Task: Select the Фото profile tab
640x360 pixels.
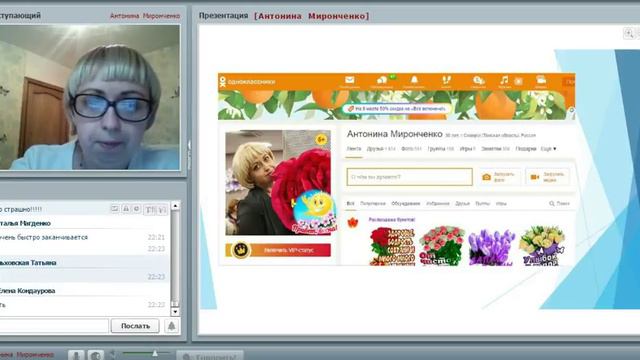Action: click(x=411, y=149)
